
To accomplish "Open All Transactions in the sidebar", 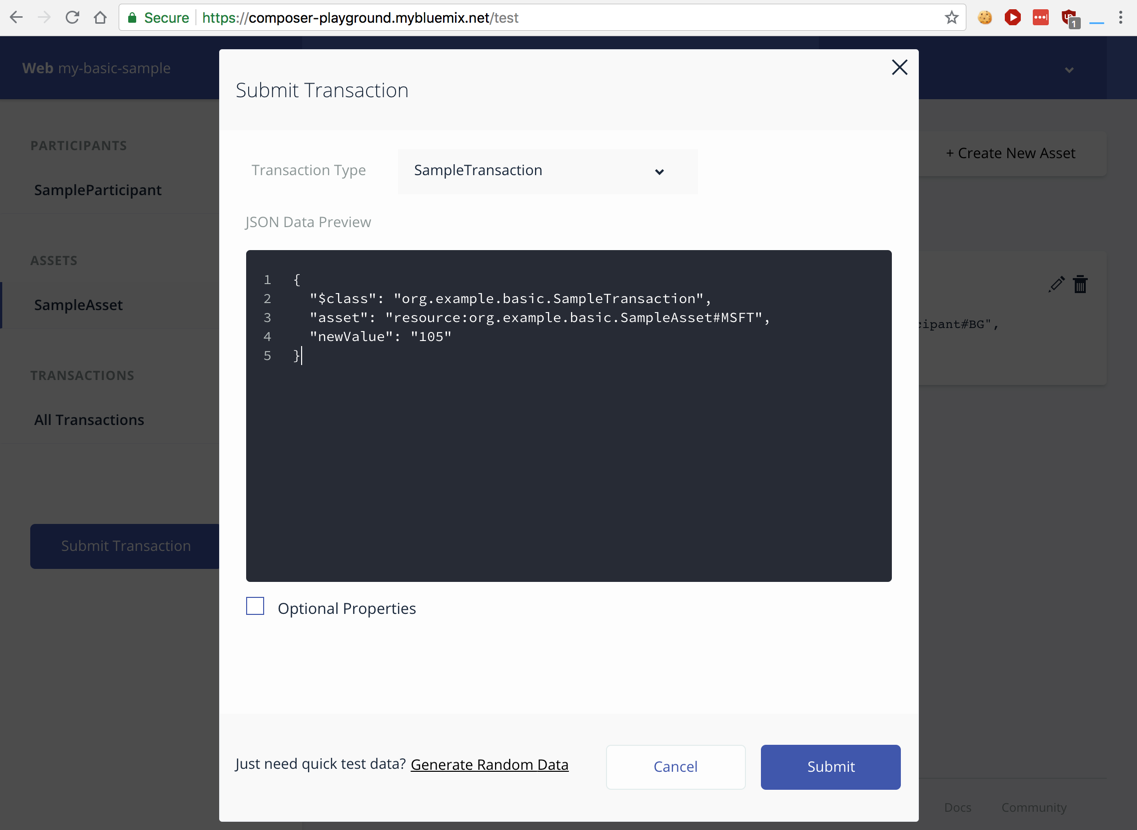I will 89,420.
